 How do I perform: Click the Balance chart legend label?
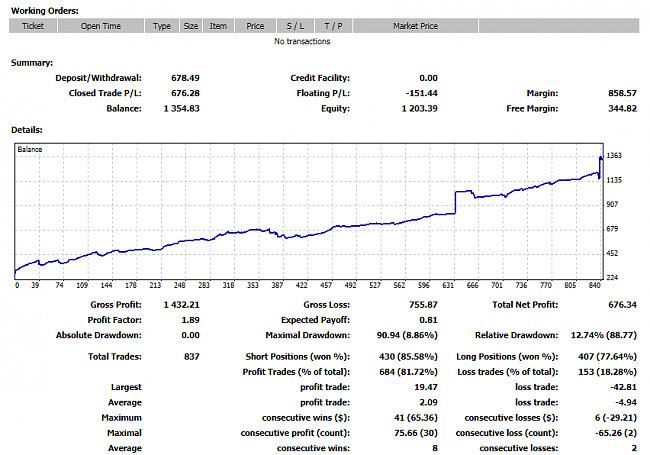click(29, 149)
